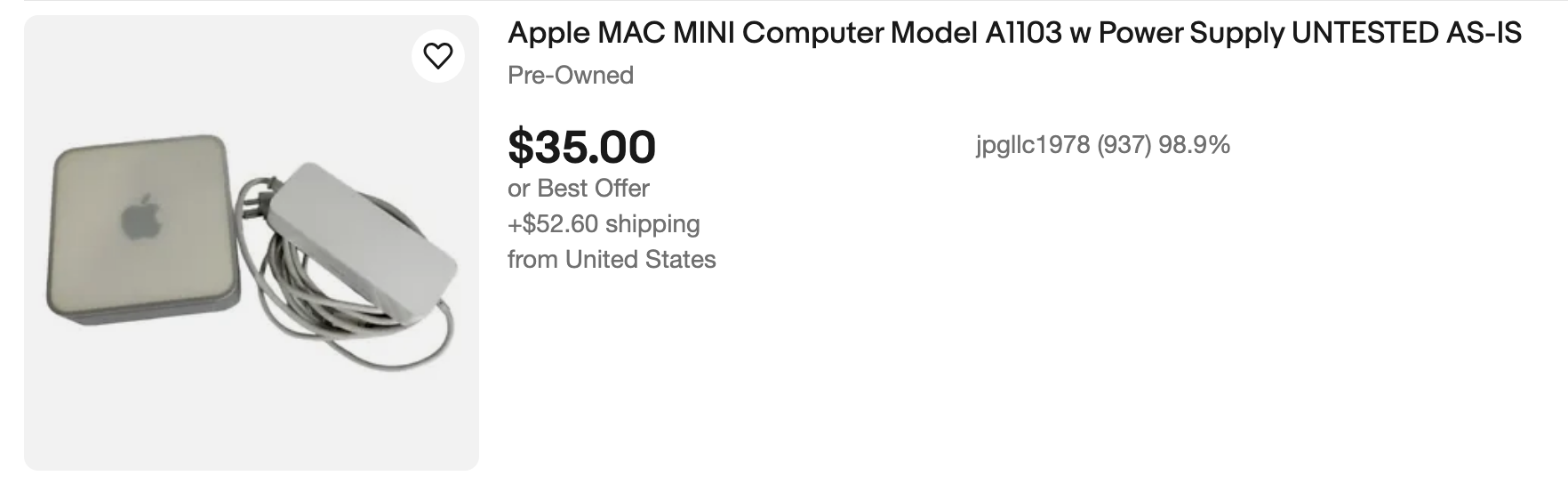
Task: Click the "from United States" location text
Action: pos(612,260)
